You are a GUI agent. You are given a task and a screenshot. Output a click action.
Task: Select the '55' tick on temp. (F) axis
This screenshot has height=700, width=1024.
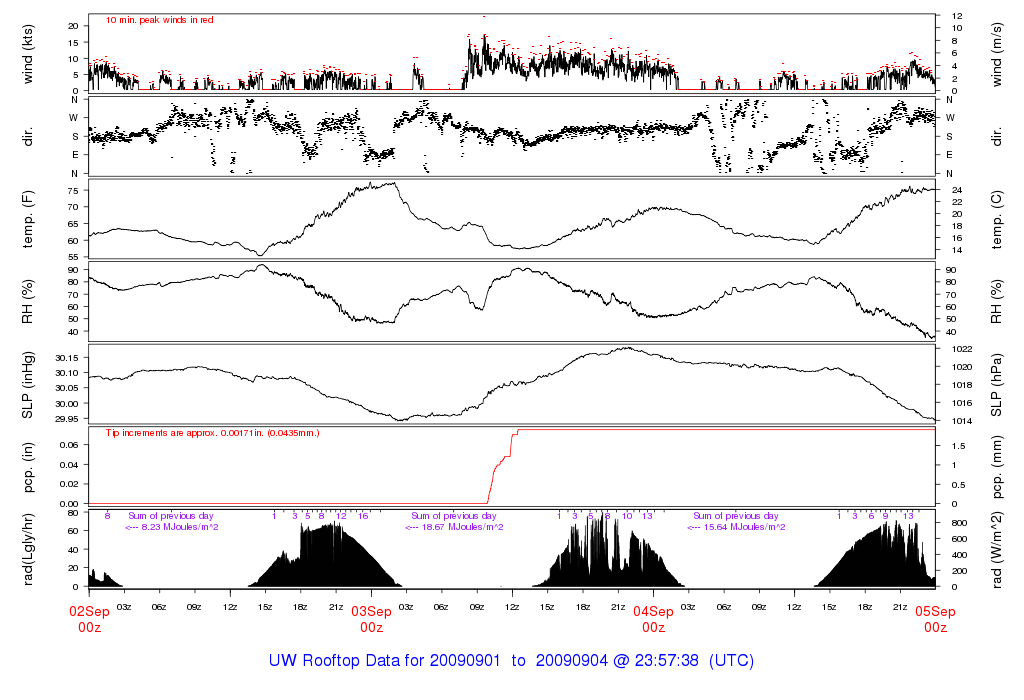(x=73, y=257)
